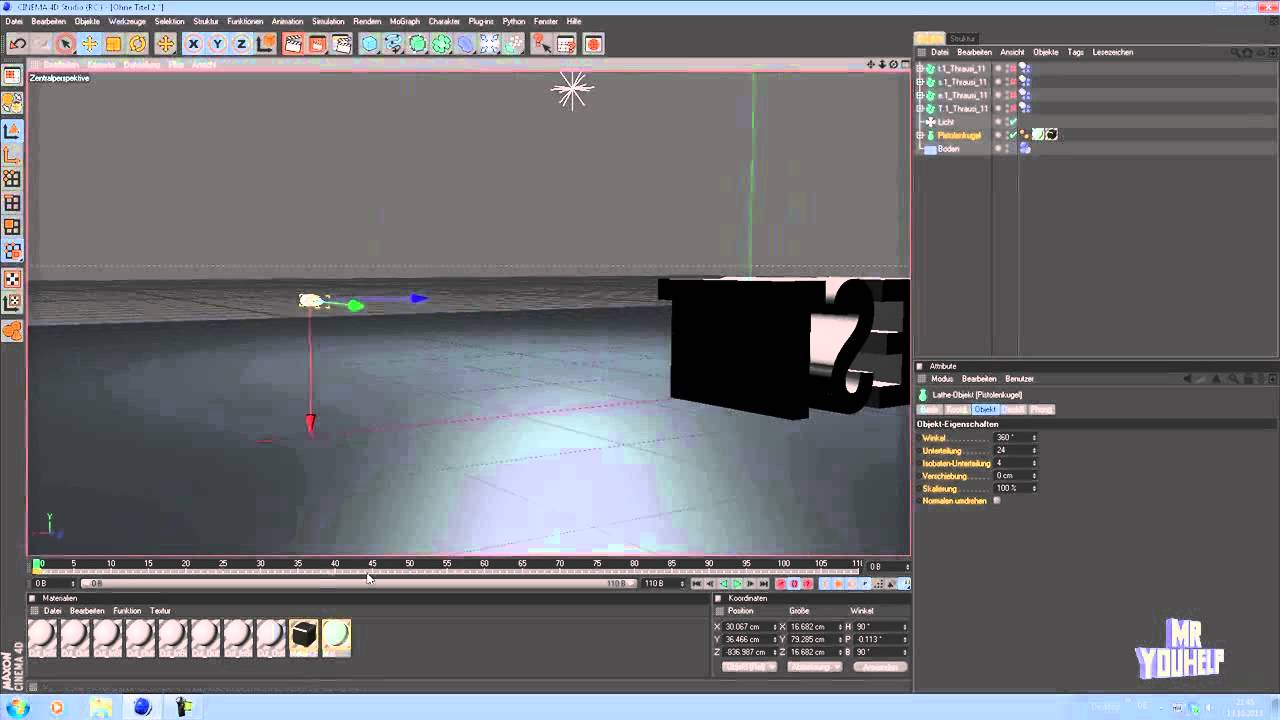Toggle green enable checkmark on Pistolenkugel
Screen dimensions: 1280x720
click(1013, 135)
